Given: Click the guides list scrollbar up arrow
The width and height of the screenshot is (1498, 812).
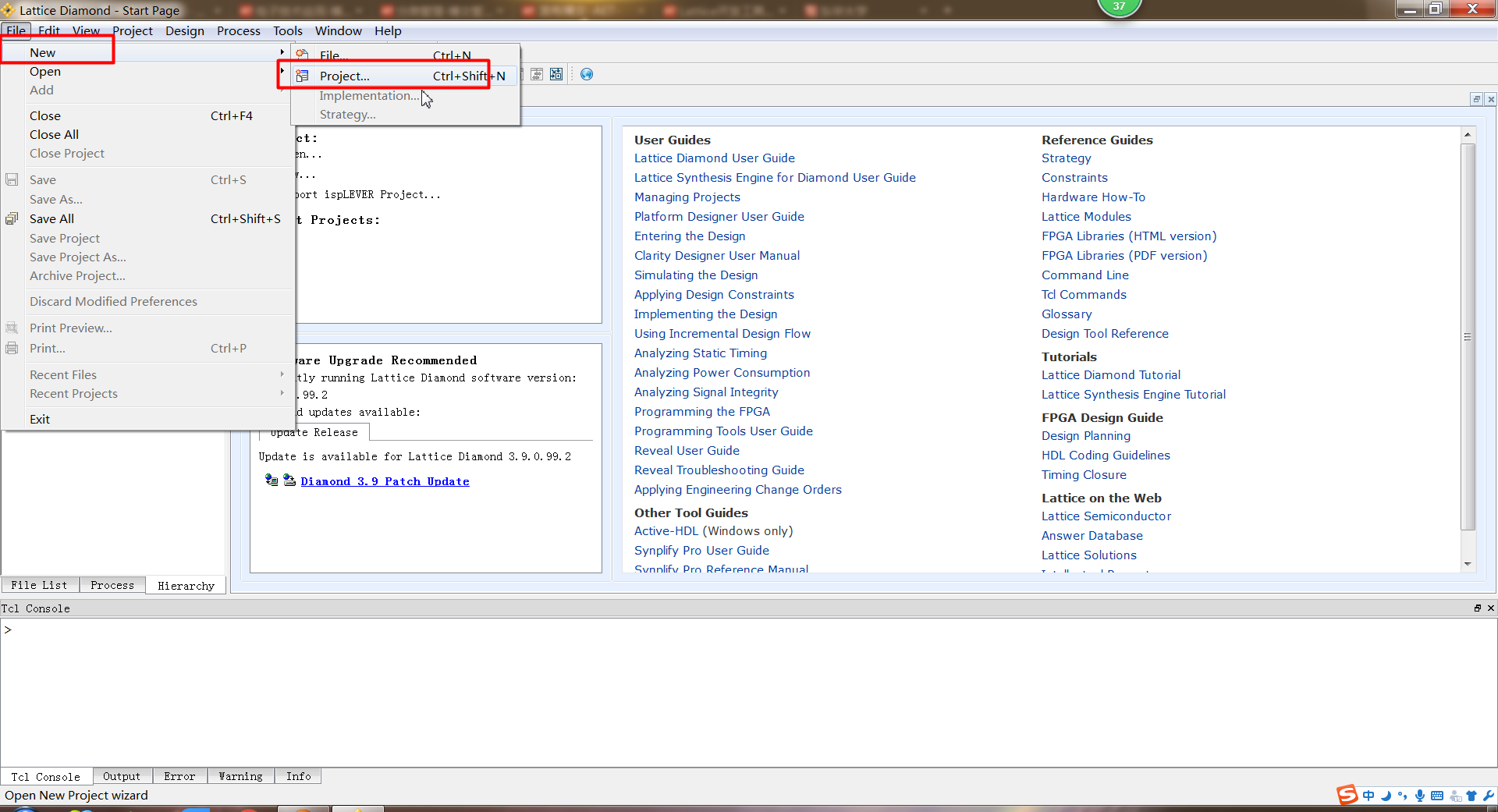Looking at the screenshot, I should click(1468, 135).
